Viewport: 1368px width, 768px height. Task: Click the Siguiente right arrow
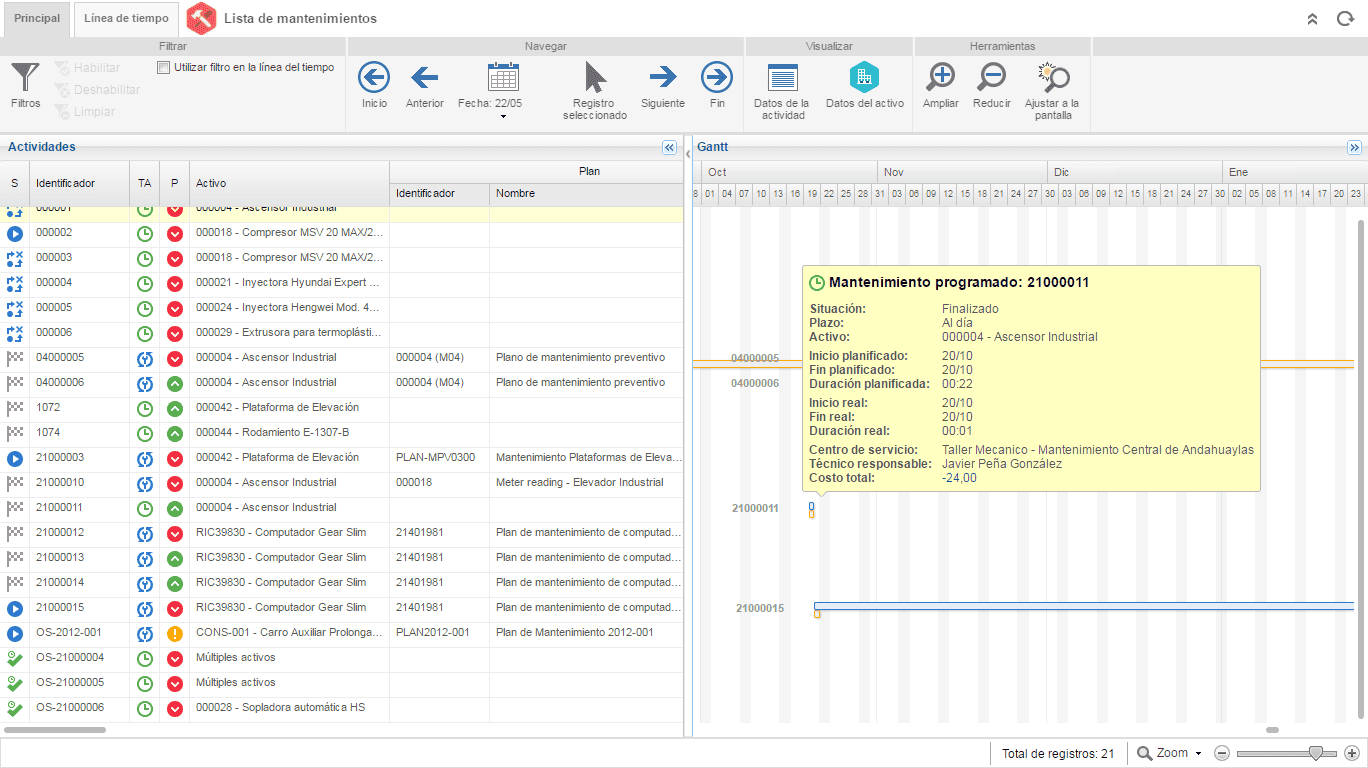663,77
